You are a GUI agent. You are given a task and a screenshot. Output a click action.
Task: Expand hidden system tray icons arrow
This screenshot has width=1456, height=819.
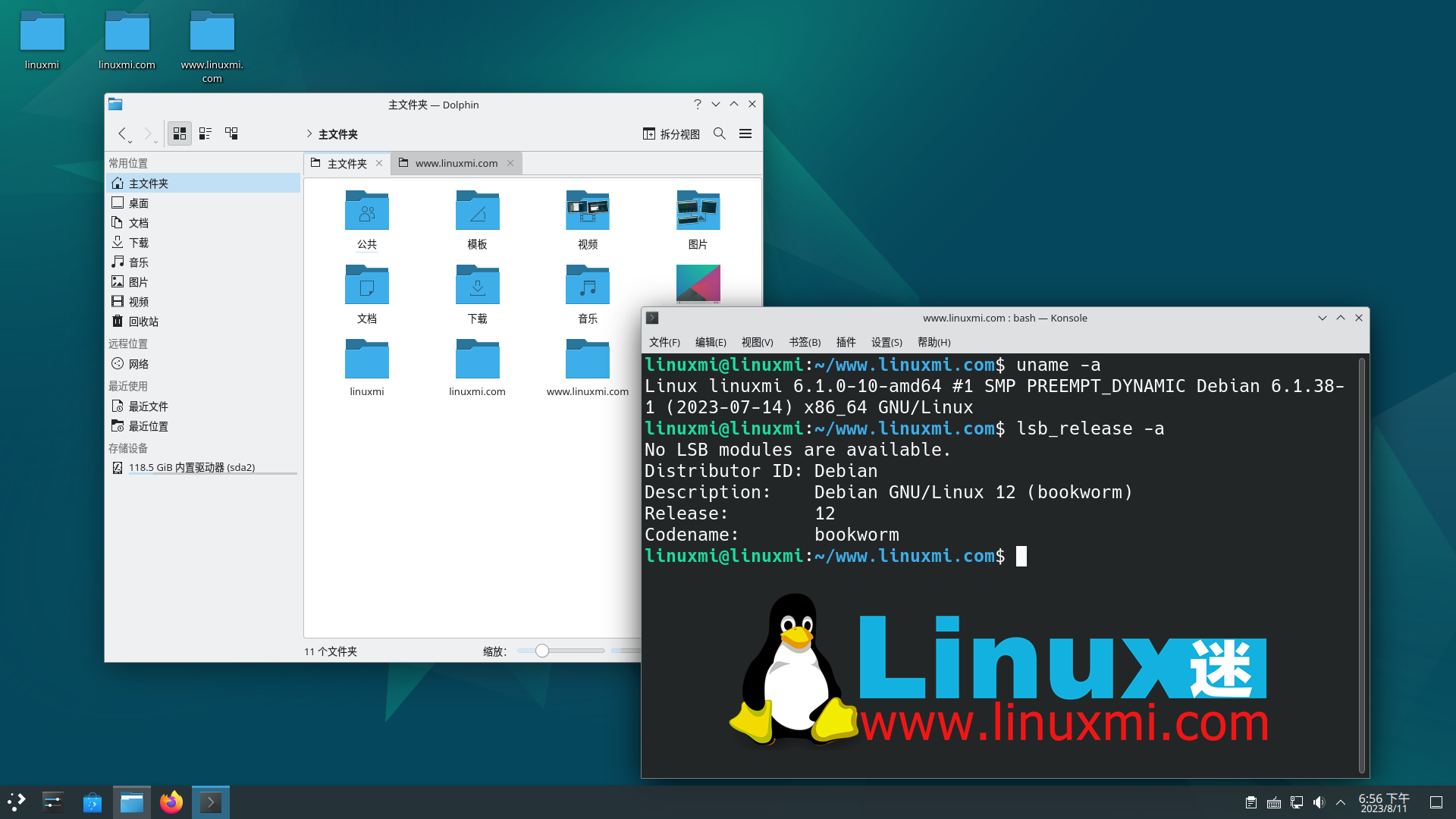coord(1341,802)
